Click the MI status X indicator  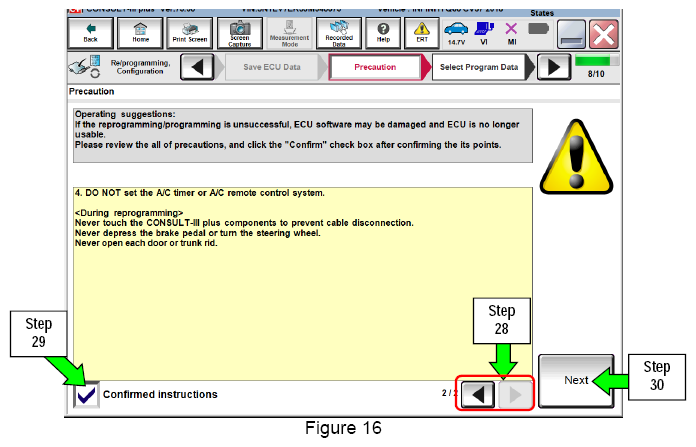click(511, 33)
